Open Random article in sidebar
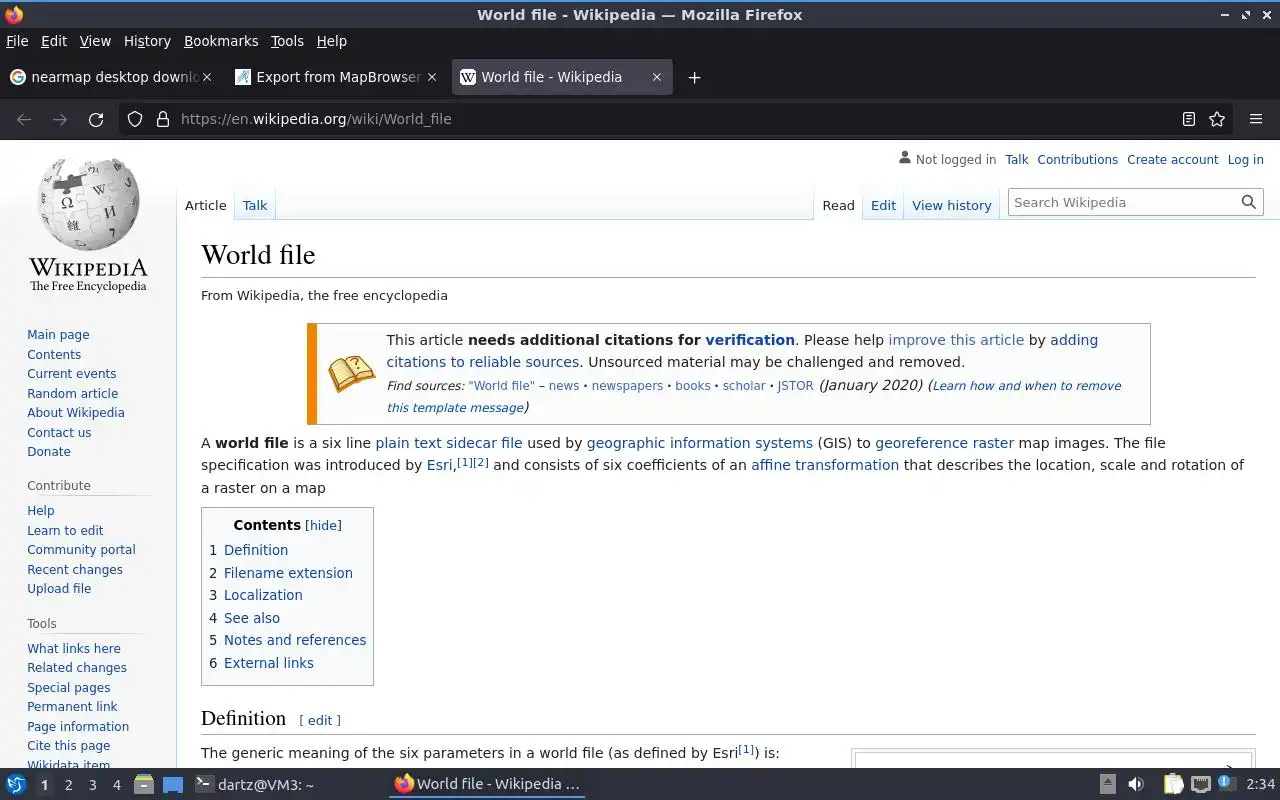The height and width of the screenshot is (800, 1280). (72, 393)
